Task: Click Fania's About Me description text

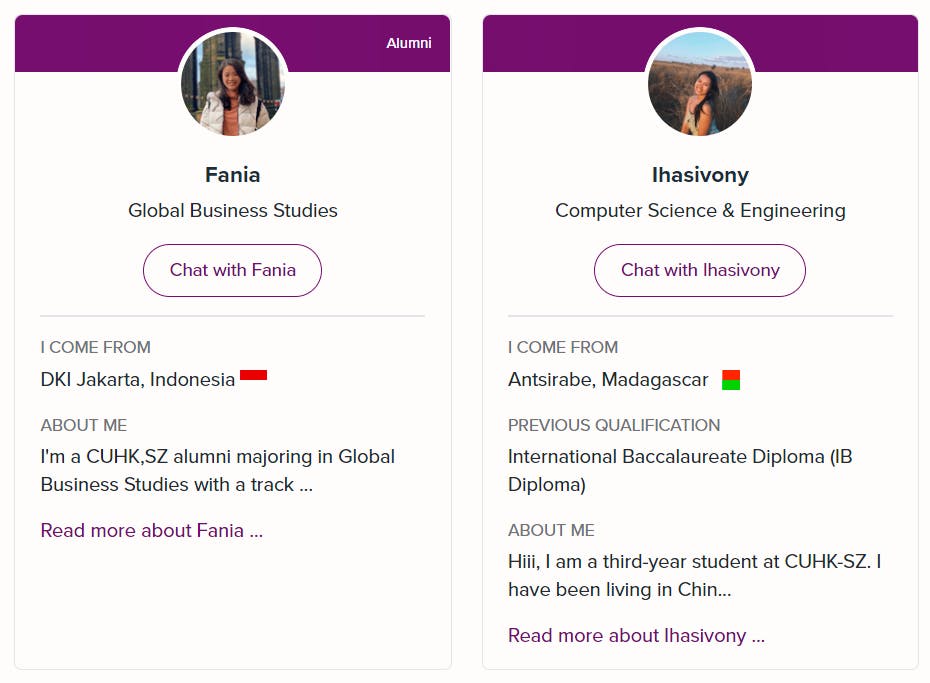Action: point(218,470)
